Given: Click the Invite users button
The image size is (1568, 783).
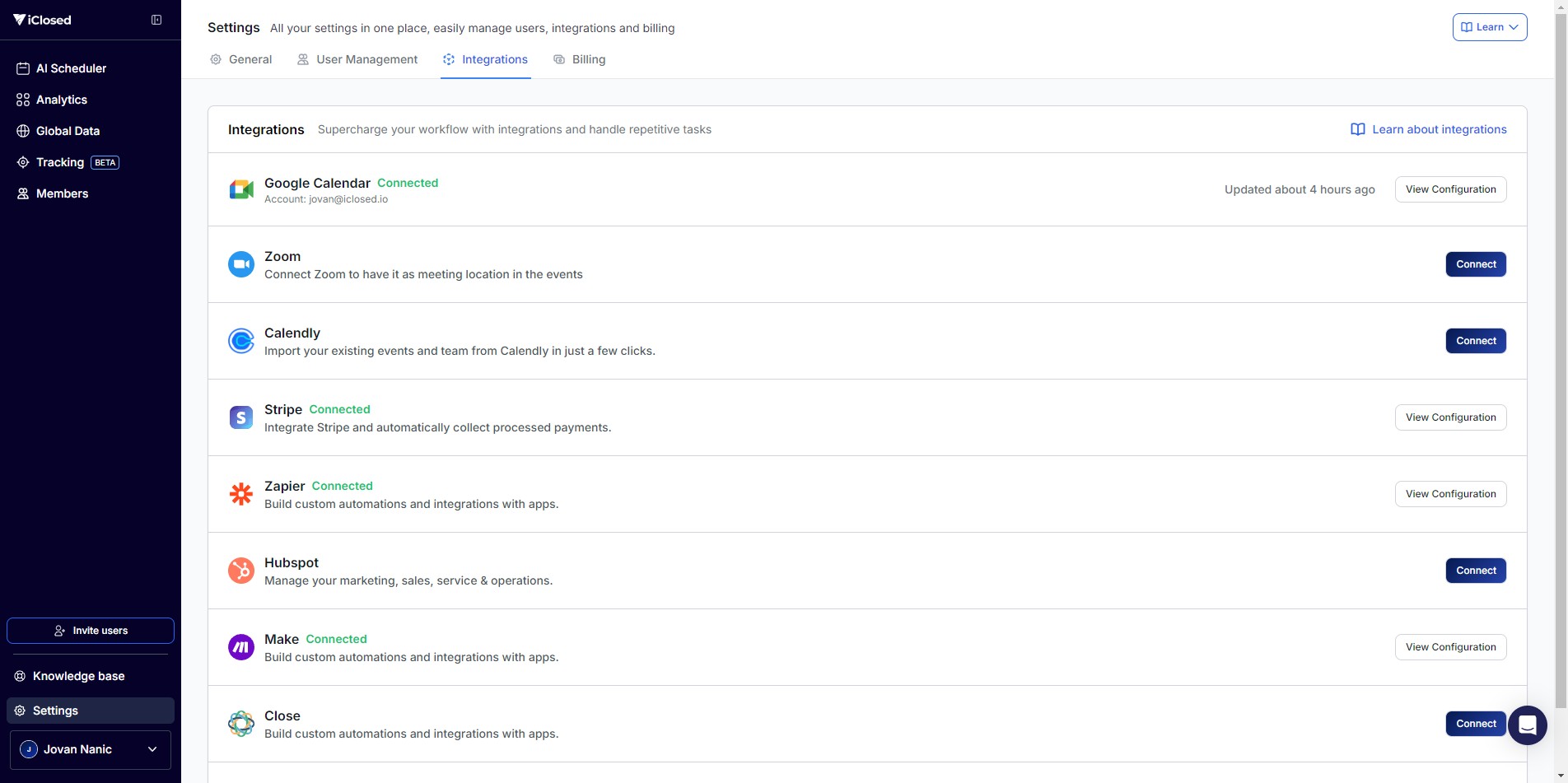Looking at the screenshot, I should pos(91,631).
